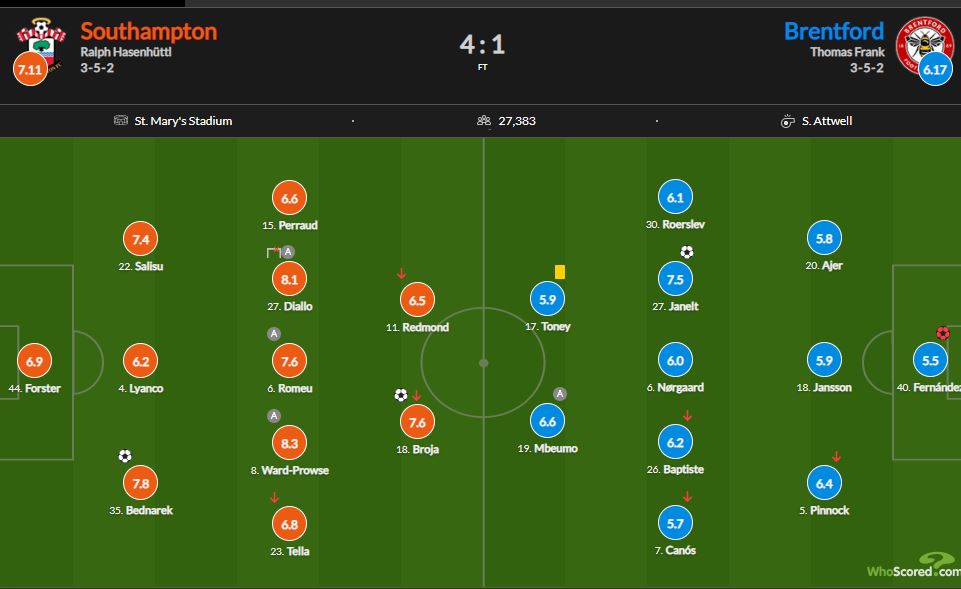Click the assist icon above Mbeumo
Screen dimensions: 961x589
pos(560,394)
